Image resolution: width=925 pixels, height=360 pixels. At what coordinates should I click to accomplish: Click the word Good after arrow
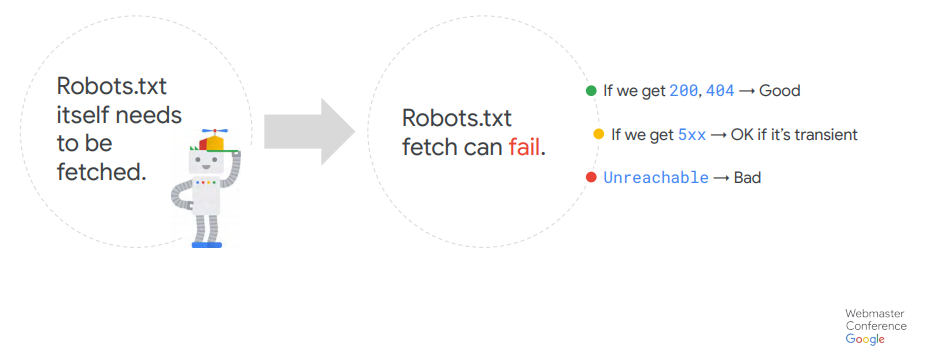pyautogui.click(x=779, y=91)
